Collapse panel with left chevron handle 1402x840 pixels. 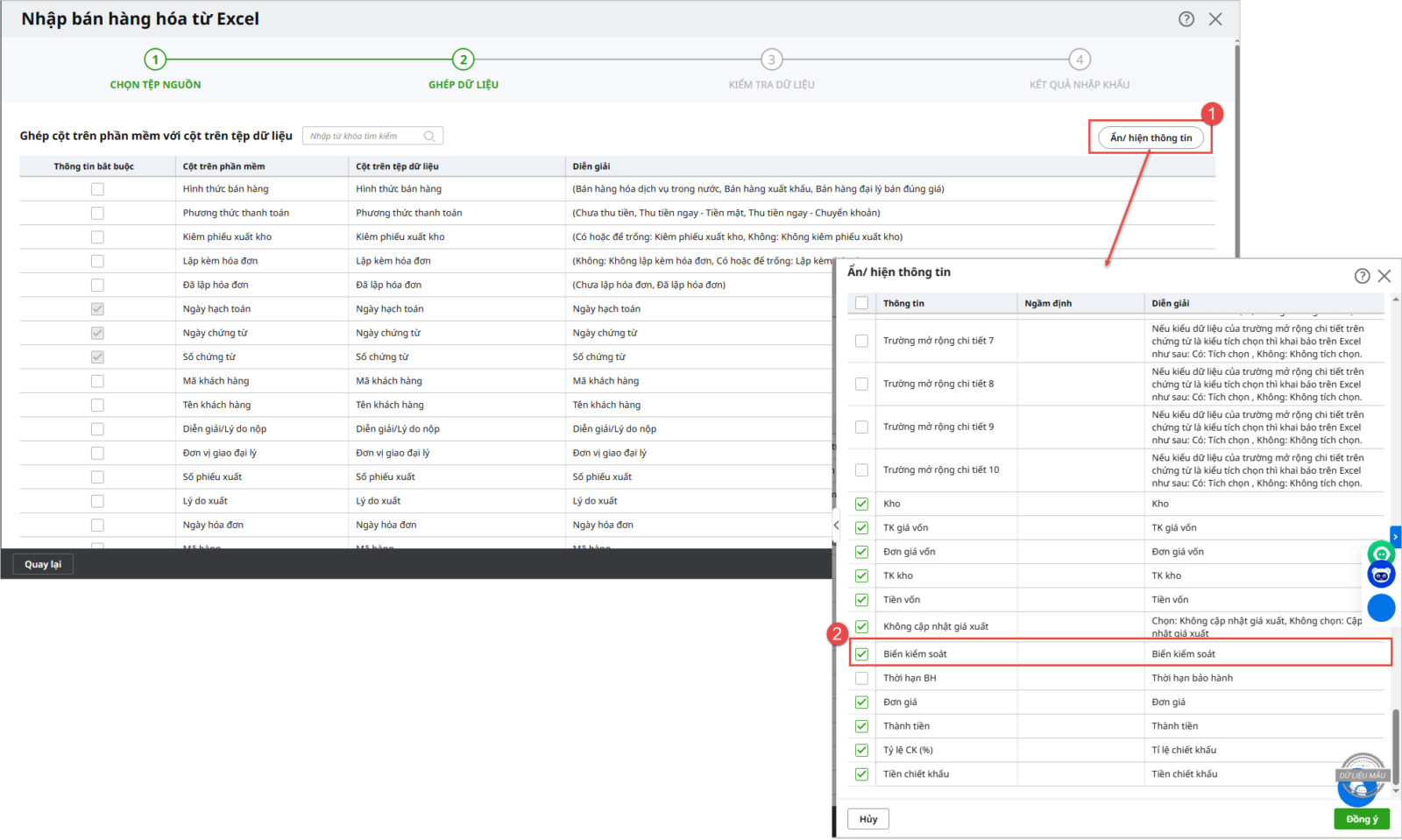click(836, 526)
